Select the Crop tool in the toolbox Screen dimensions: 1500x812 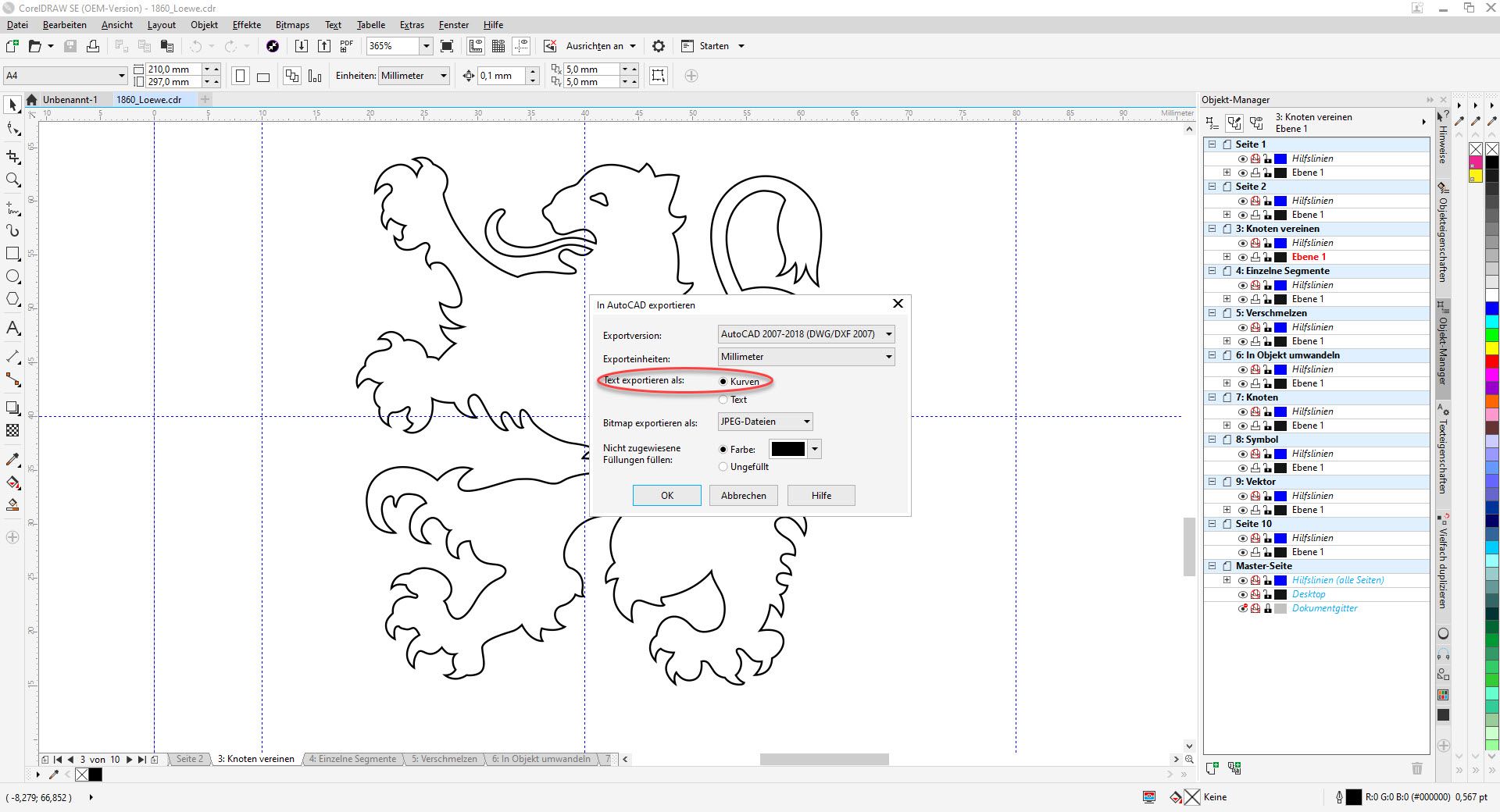pyautogui.click(x=12, y=157)
